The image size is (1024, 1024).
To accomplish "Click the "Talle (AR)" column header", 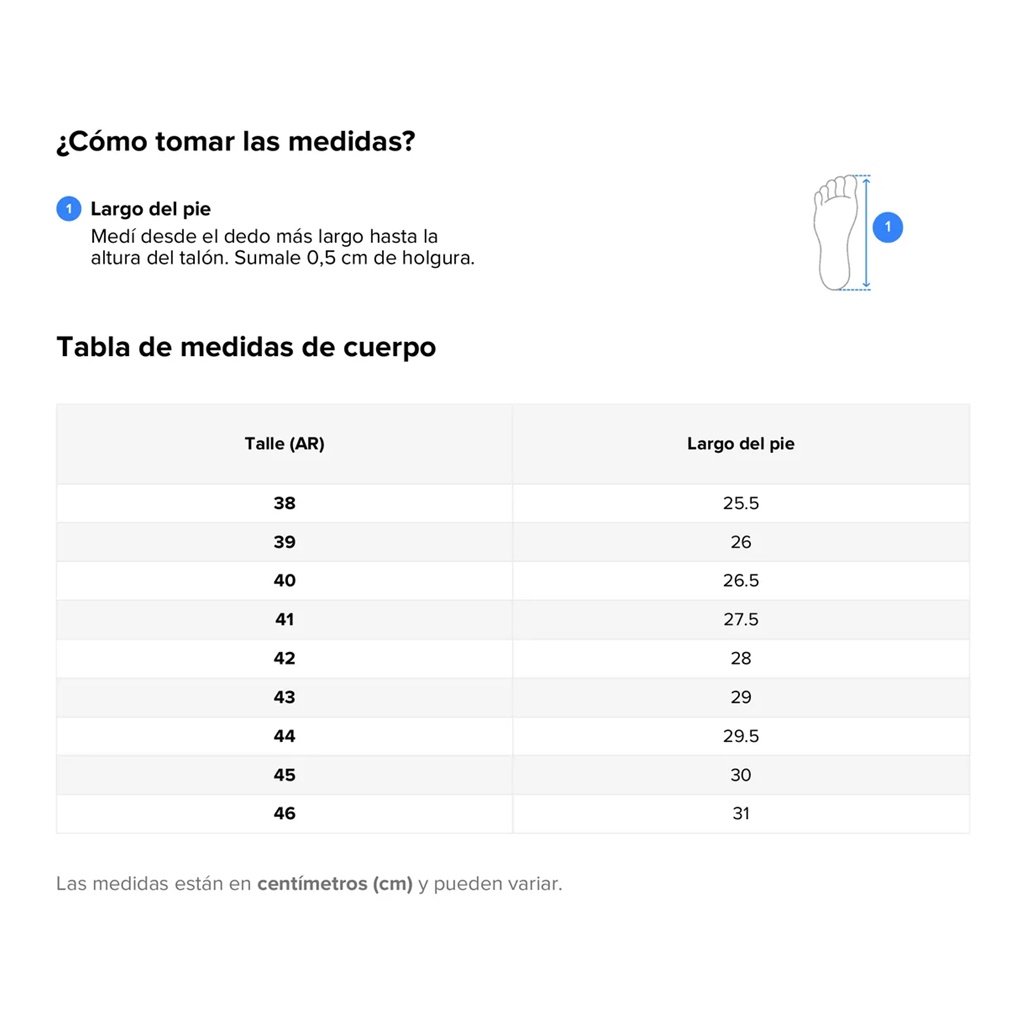I will click(x=285, y=444).
